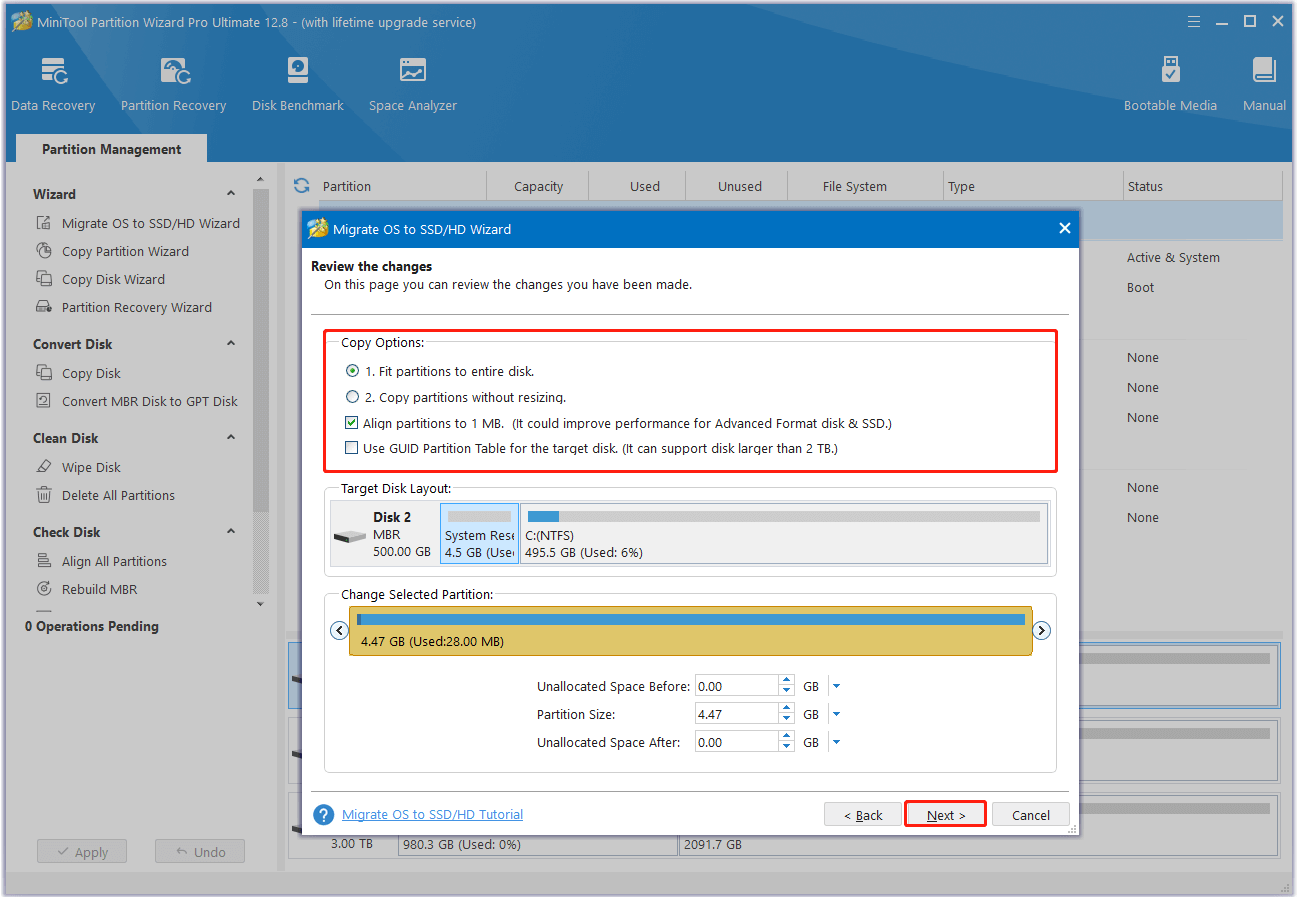Create Bootable Media
1298x897 pixels.
(x=1170, y=85)
